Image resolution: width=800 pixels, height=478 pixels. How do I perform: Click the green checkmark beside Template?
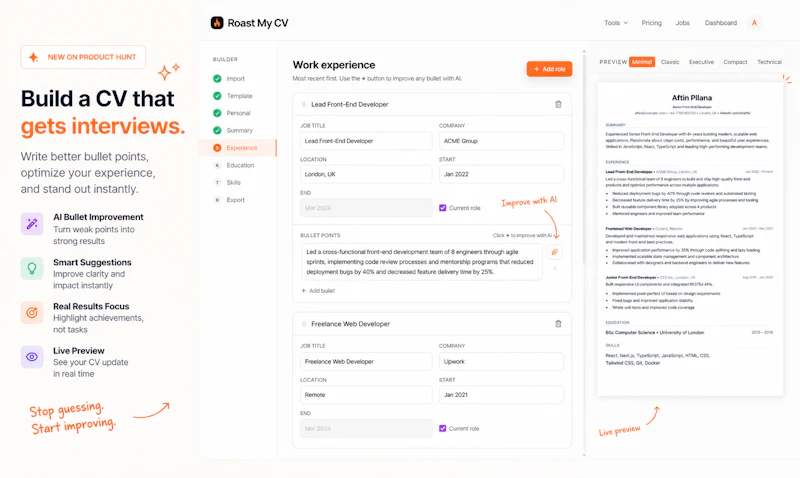tap(217, 96)
